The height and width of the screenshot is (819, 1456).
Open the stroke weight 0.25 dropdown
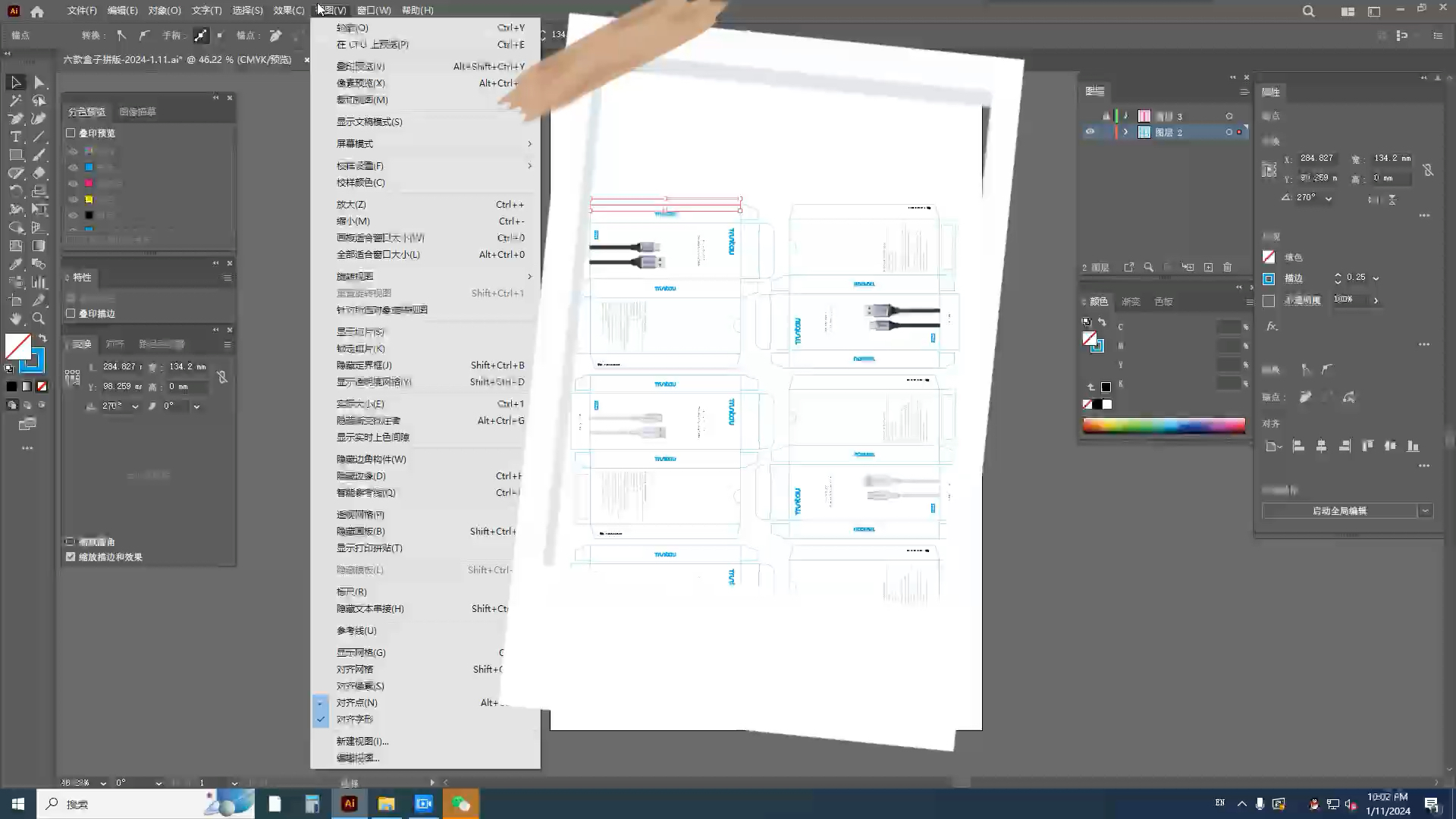1376,278
